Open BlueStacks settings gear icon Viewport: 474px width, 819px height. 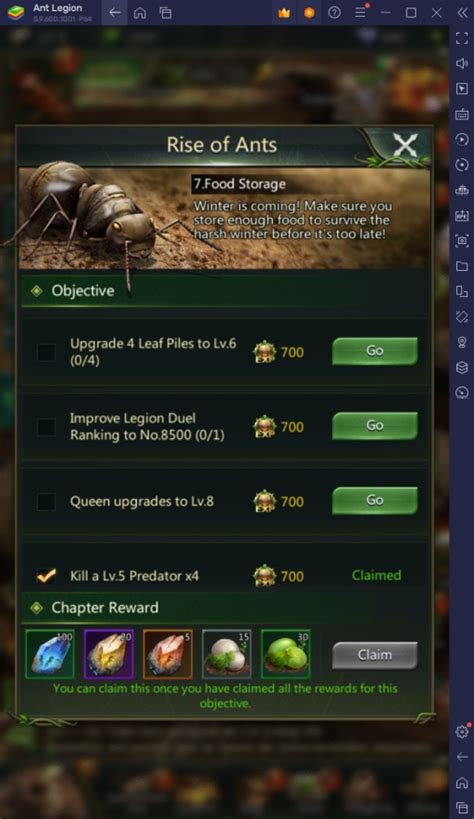tap(462, 732)
